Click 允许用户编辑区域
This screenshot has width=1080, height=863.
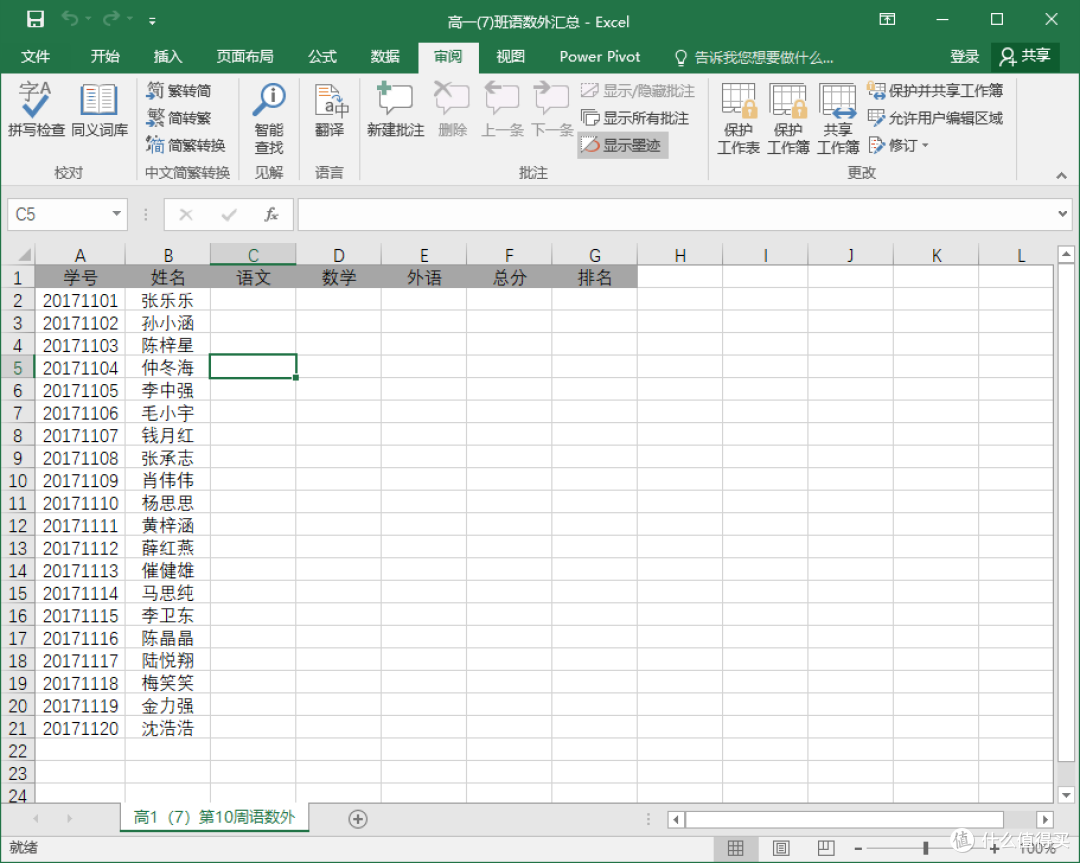point(935,118)
